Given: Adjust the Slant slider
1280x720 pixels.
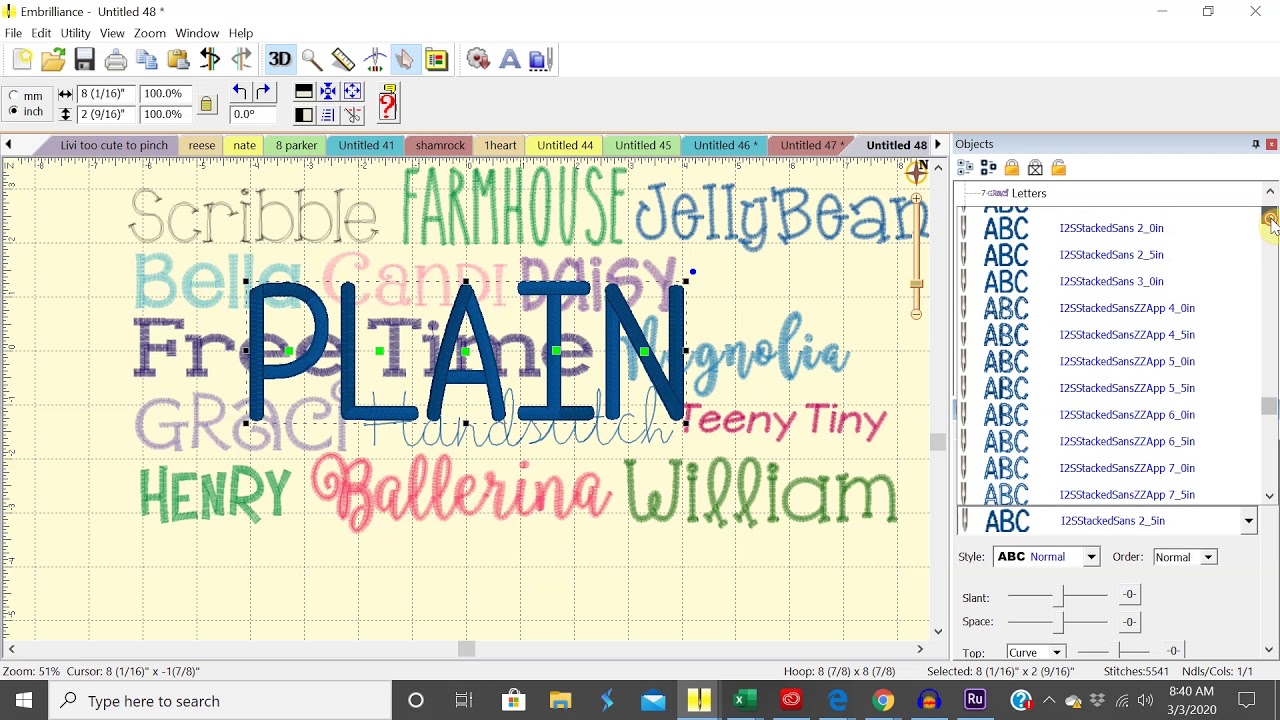Looking at the screenshot, I should click(1057, 595).
